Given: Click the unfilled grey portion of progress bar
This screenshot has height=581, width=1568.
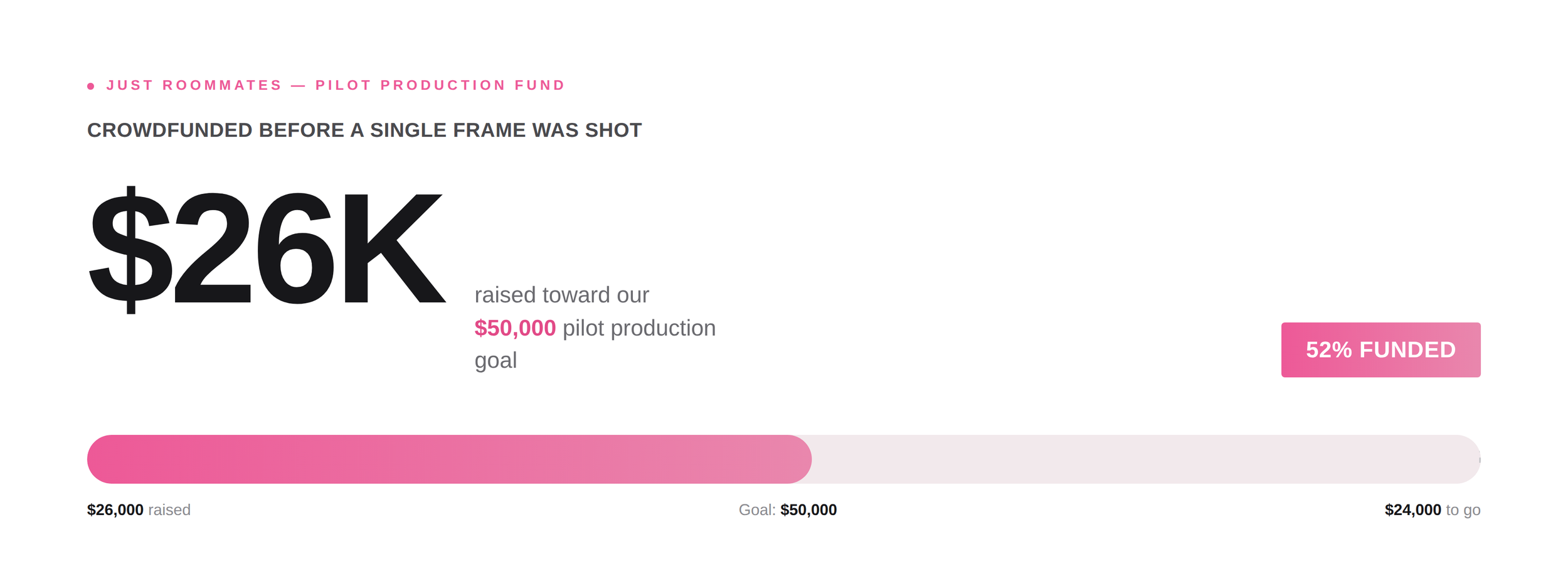Looking at the screenshot, I should (1146, 459).
